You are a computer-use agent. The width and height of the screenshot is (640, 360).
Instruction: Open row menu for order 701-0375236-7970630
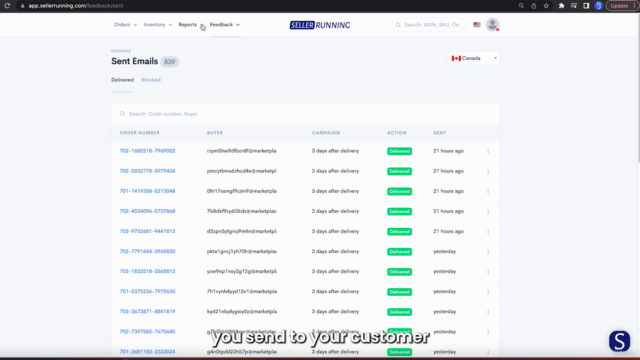(x=488, y=292)
